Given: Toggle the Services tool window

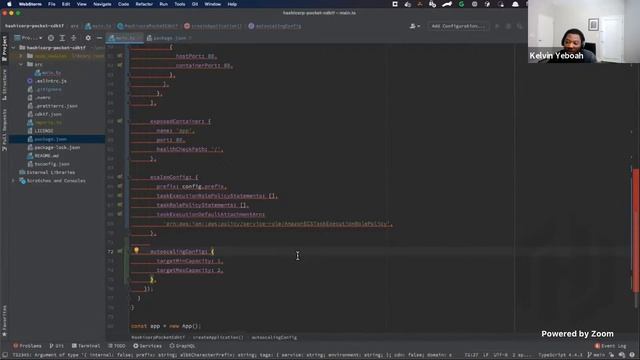Looking at the screenshot, I should (147, 346).
